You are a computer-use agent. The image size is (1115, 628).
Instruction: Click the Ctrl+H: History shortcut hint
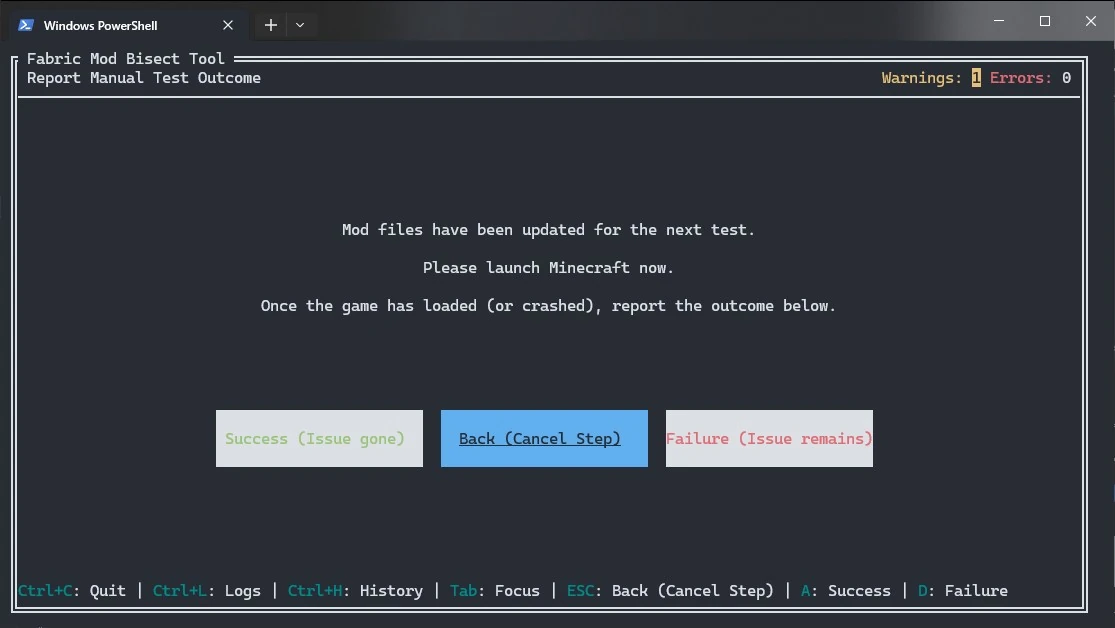[356, 590]
